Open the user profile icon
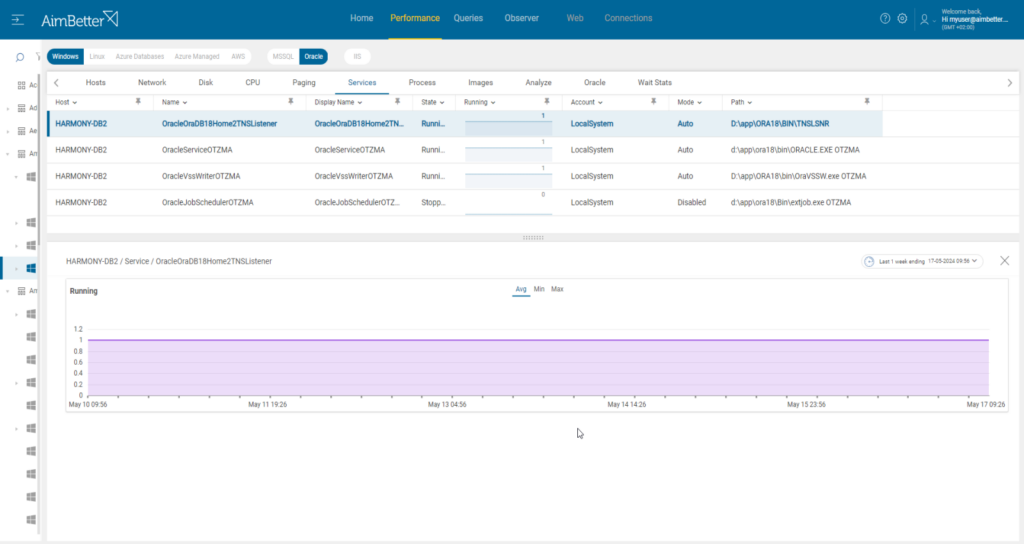This screenshot has height=544, width=1024. pyautogui.click(x=924, y=20)
